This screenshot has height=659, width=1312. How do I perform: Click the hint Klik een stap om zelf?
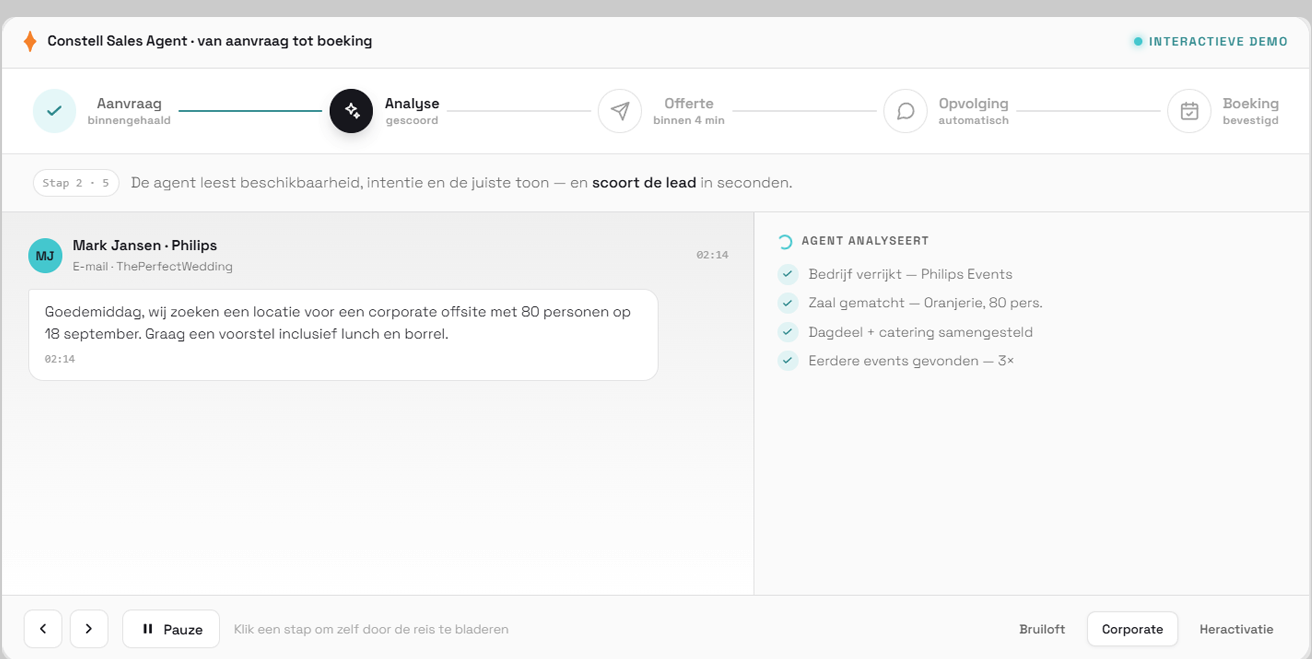pos(371,629)
